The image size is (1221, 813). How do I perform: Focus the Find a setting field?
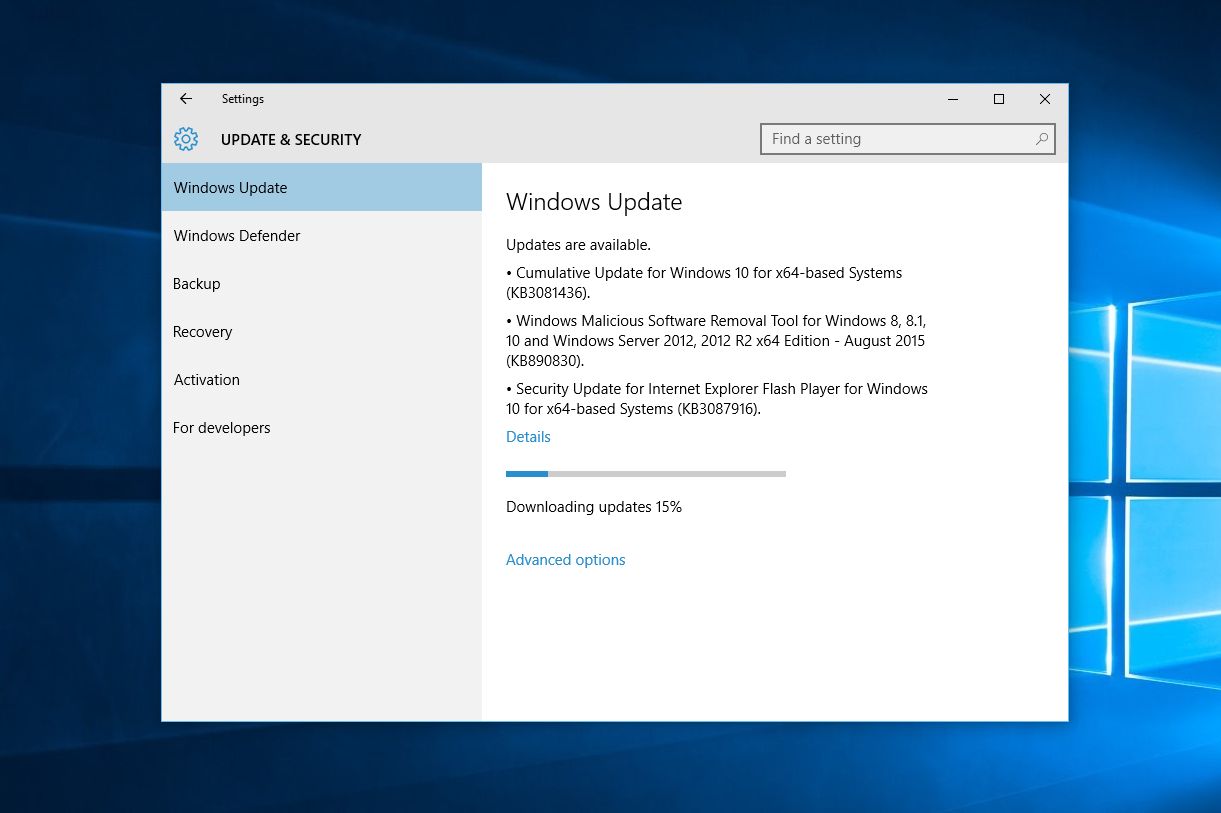908,139
